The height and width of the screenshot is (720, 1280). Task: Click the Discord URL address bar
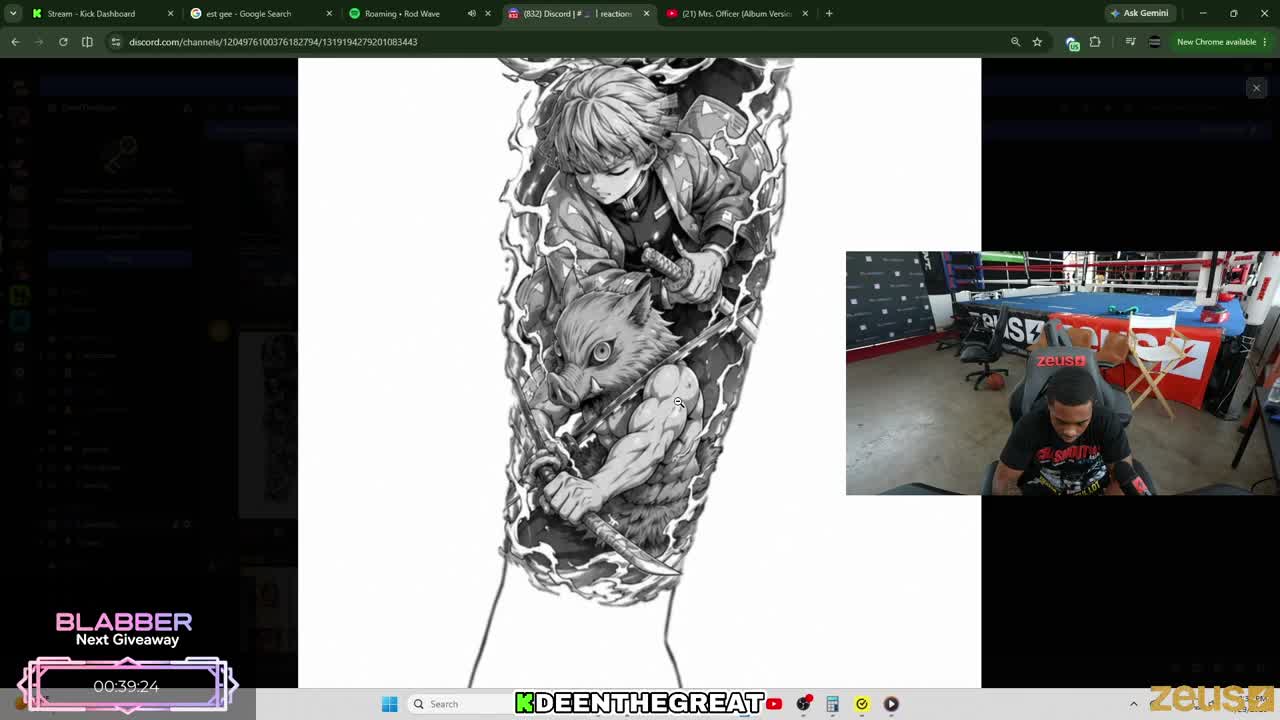pos(560,42)
